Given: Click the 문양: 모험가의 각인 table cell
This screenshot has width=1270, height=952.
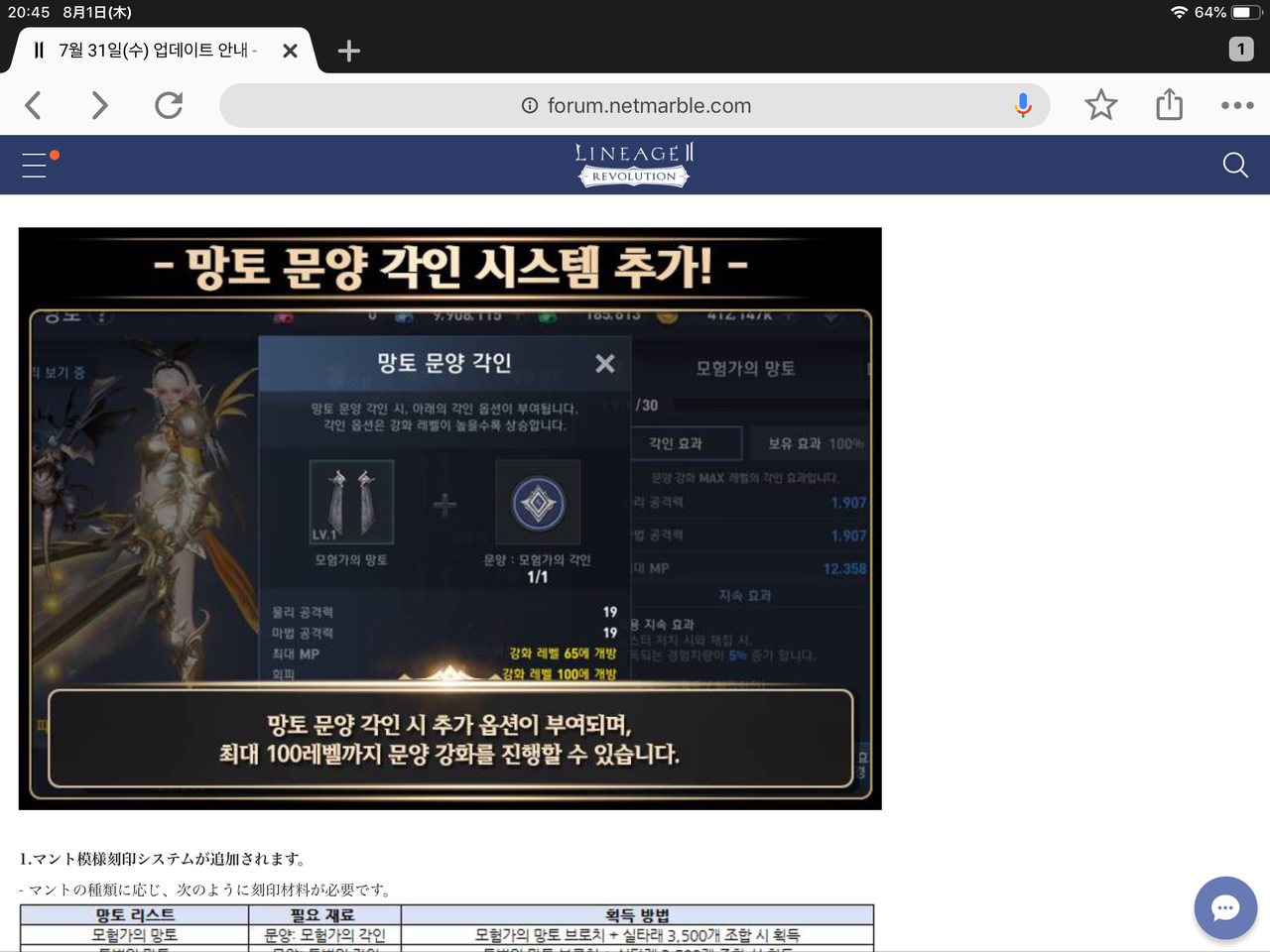Looking at the screenshot, I should (324, 934).
